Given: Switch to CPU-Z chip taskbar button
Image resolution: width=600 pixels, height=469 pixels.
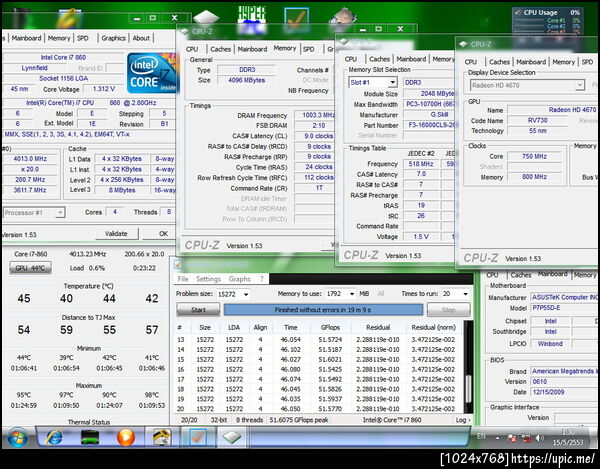Looking at the screenshot, I should point(232,437).
